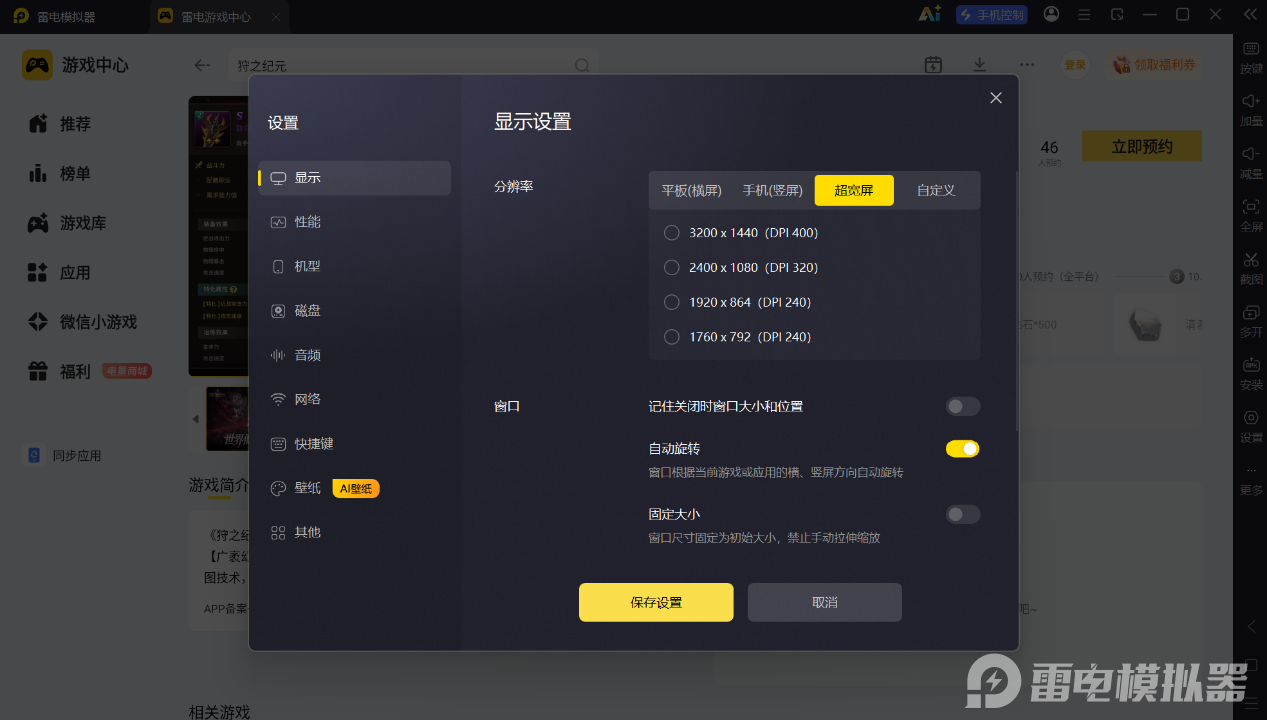
Task: Click the 登录 login button
Action: [x=1075, y=65]
